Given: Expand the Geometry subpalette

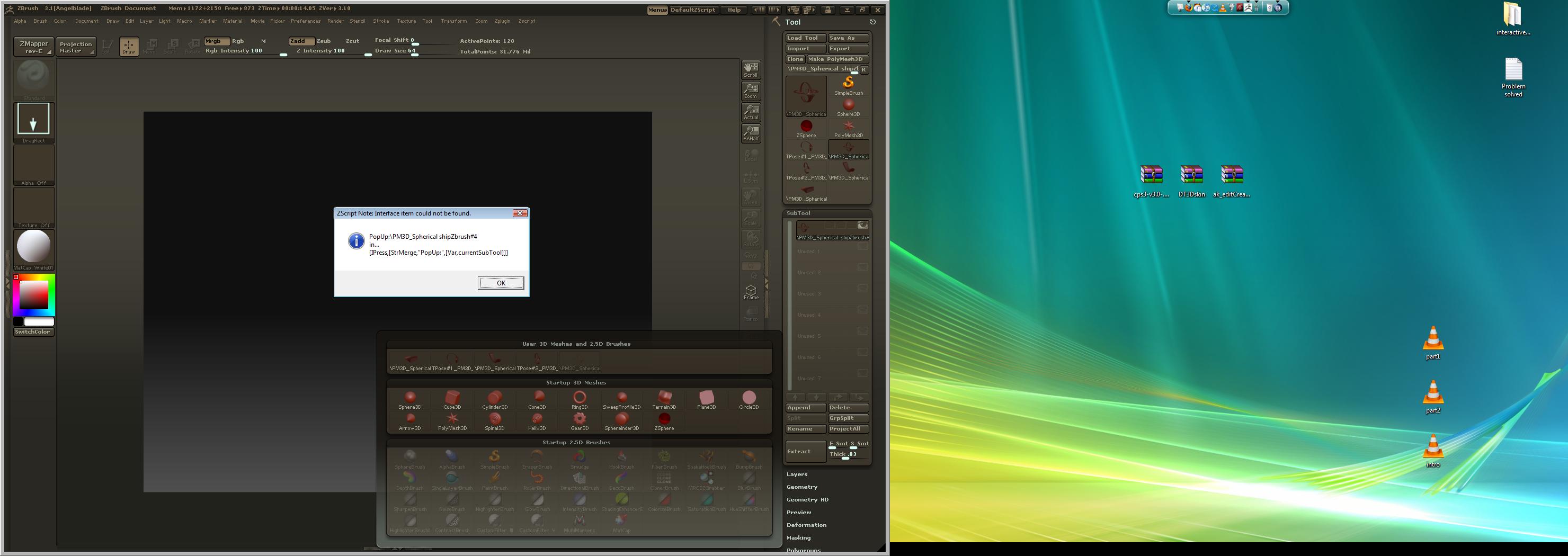Looking at the screenshot, I should point(801,487).
